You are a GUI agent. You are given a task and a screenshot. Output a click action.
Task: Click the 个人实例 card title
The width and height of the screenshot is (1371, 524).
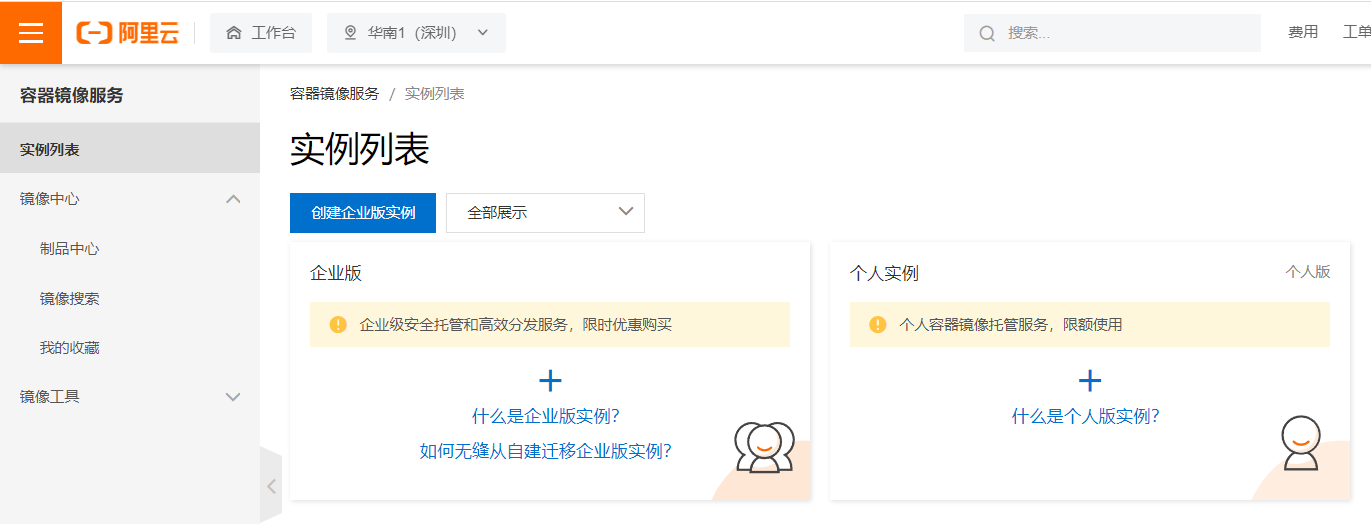(x=884, y=273)
